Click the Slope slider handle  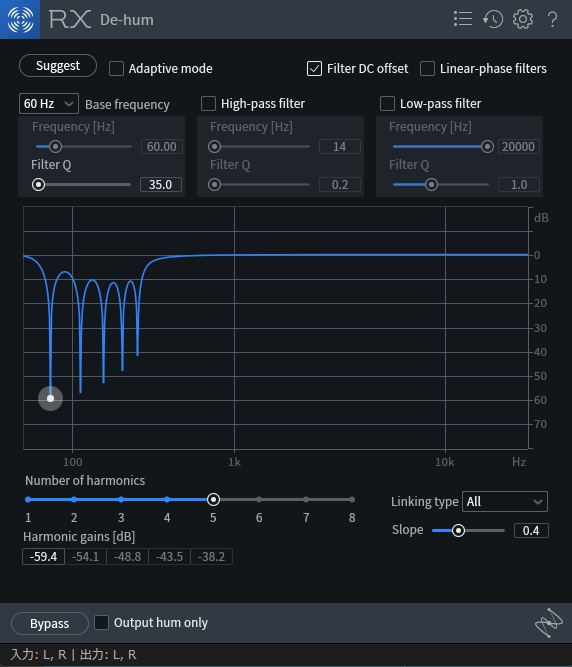(458, 530)
